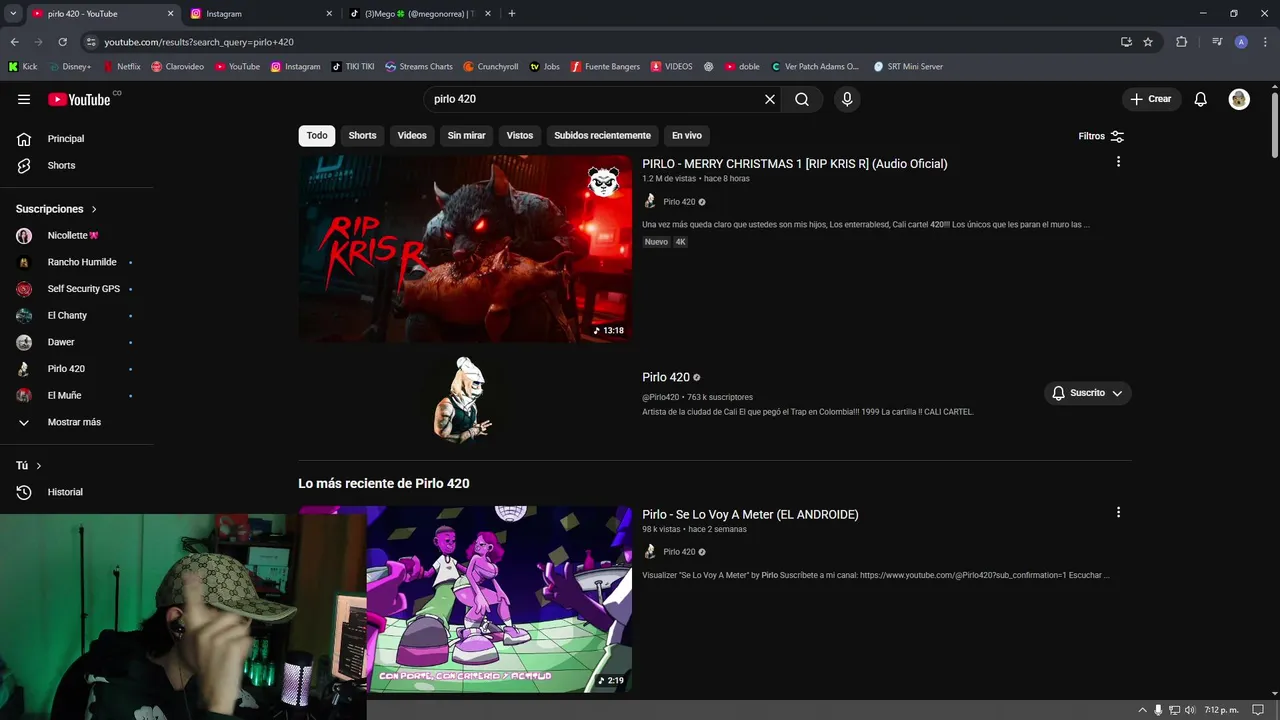Close the Instagram browser tab
The image size is (1280, 720).
coord(329,14)
